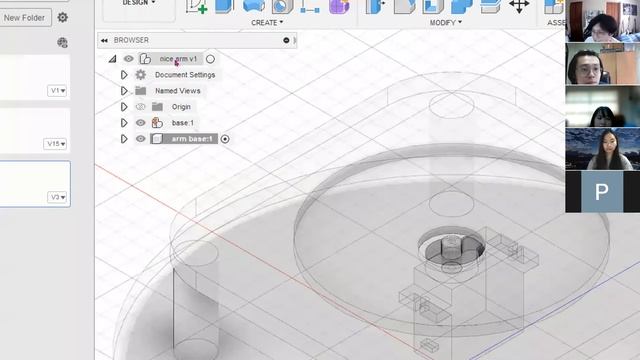Select the Revolve tool in Create group

tap(253, 6)
